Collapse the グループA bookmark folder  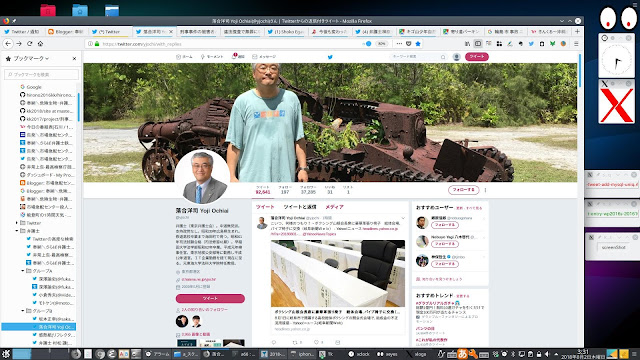(x=23, y=271)
